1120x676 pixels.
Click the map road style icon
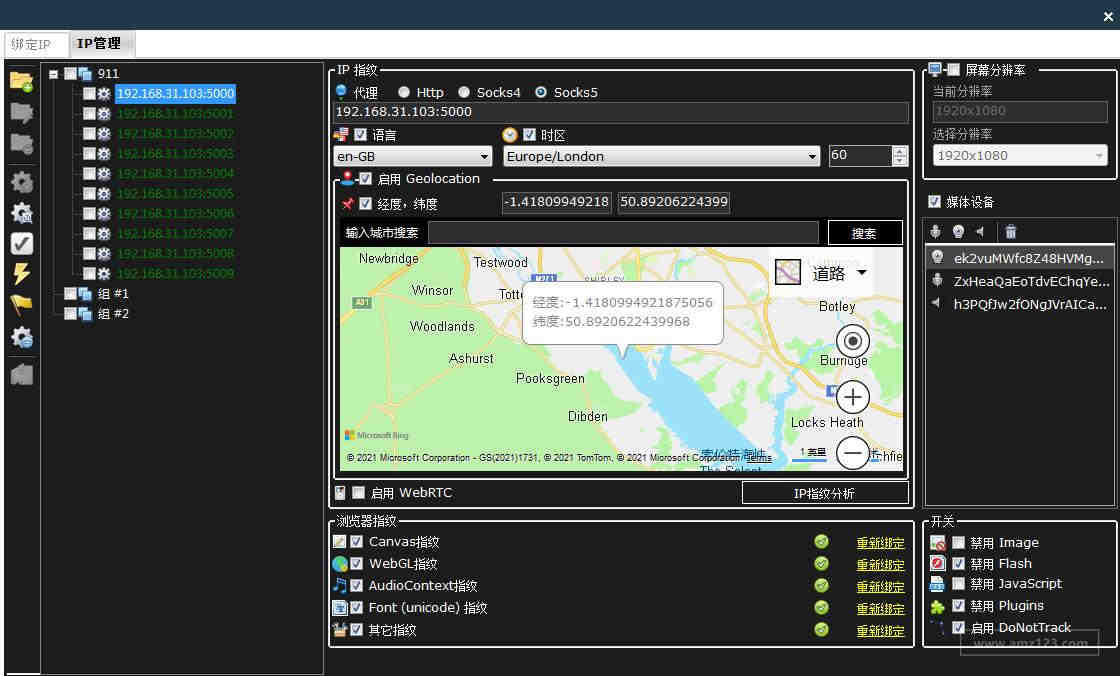(x=788, y=272)
